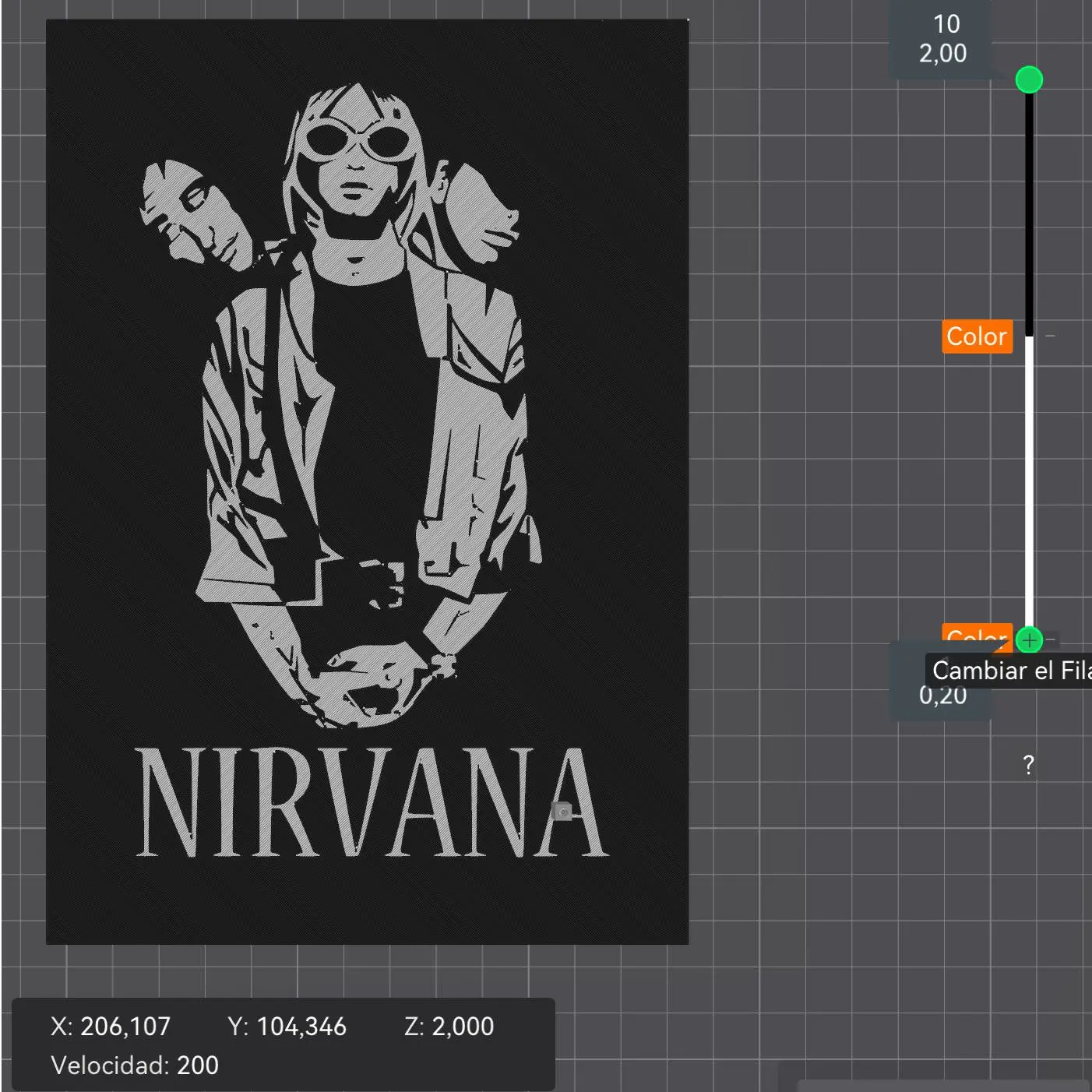Image resolution: width=1092 pixels, height=1092 pixels.
Task: Click the minus icon beside the upper Color tag
Action: 1051,336
